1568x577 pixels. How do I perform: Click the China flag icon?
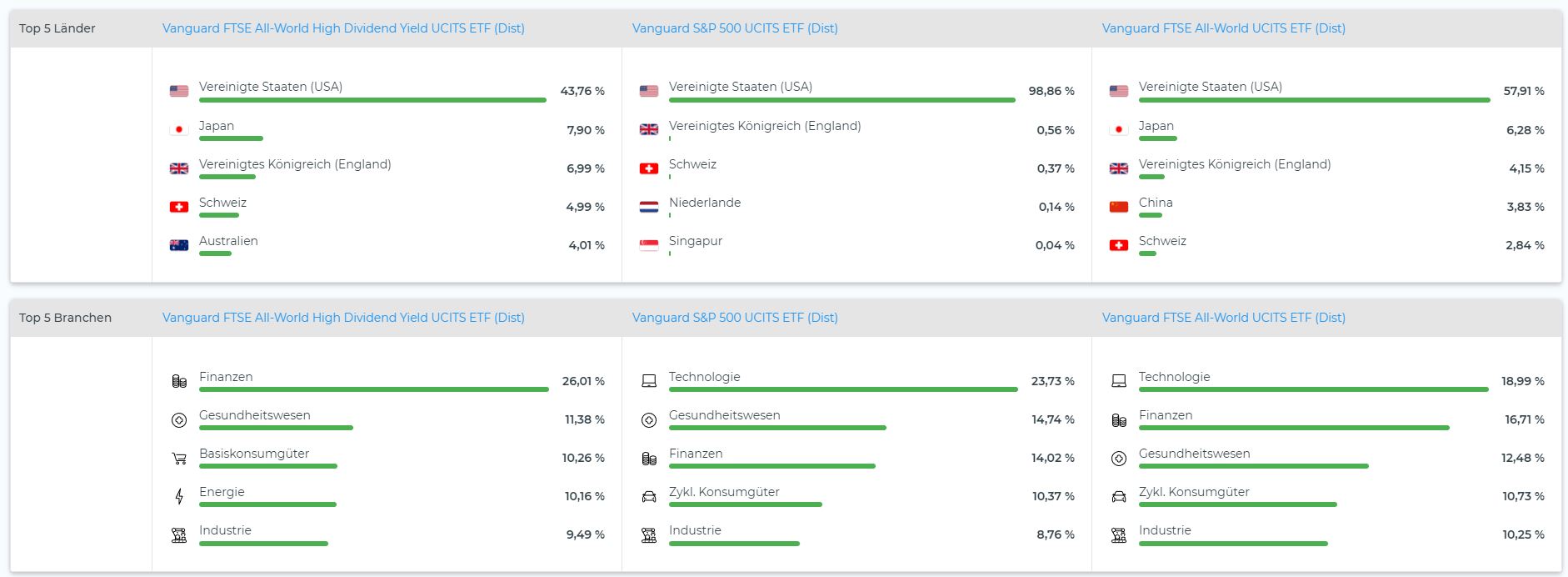(x=1119, y=207)
